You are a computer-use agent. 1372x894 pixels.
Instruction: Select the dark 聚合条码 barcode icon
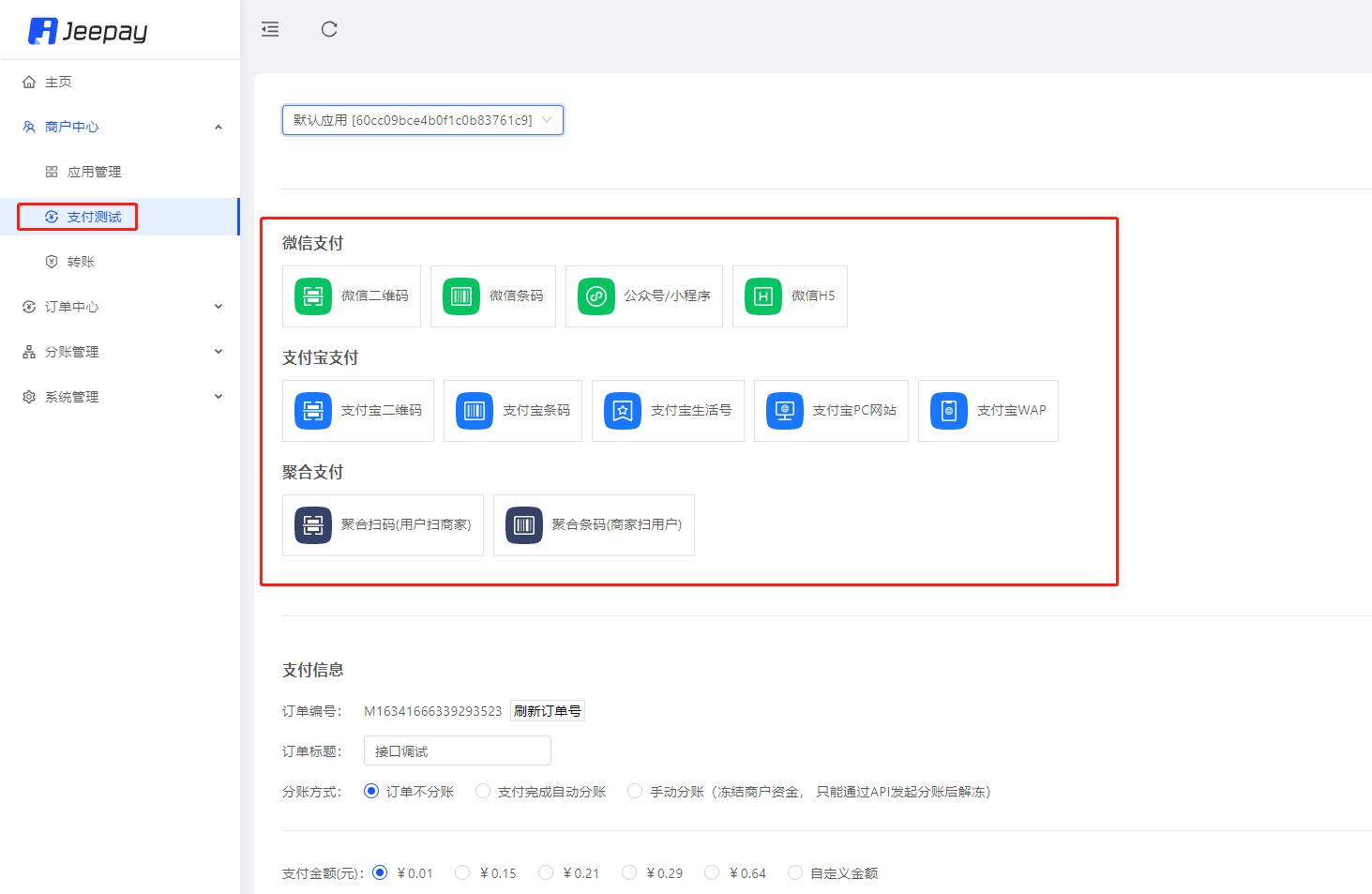524,525
